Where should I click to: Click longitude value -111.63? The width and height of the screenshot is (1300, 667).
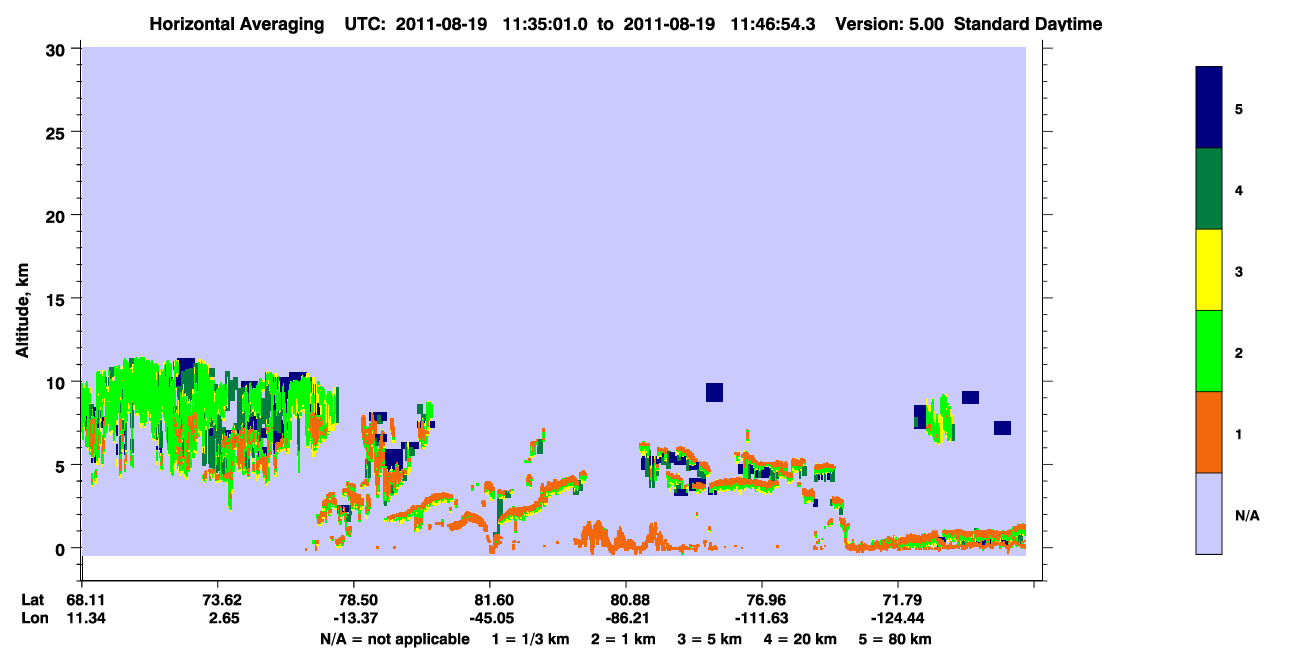point(762,619)
